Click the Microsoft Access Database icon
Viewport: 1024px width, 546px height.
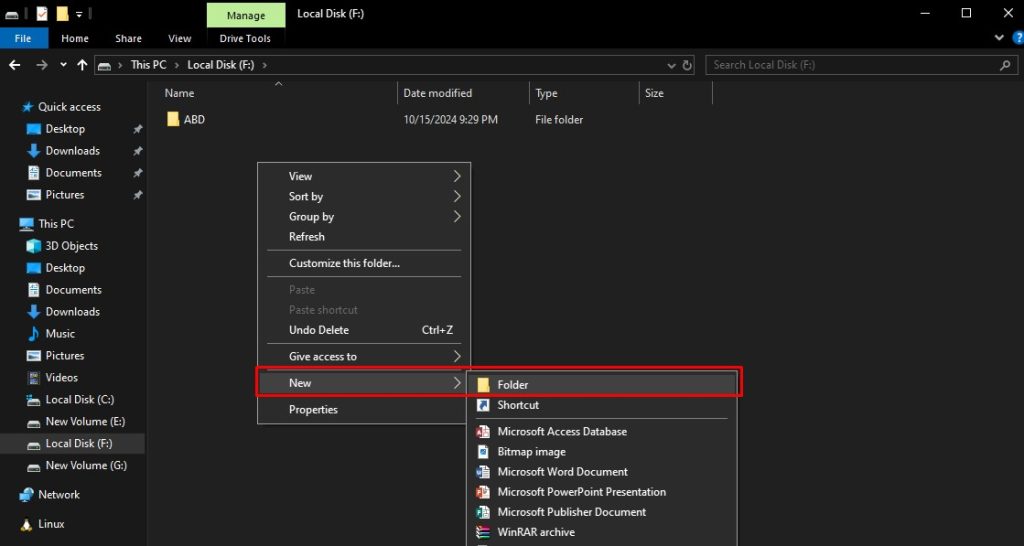pyautogui.click(x=483, y=432)
